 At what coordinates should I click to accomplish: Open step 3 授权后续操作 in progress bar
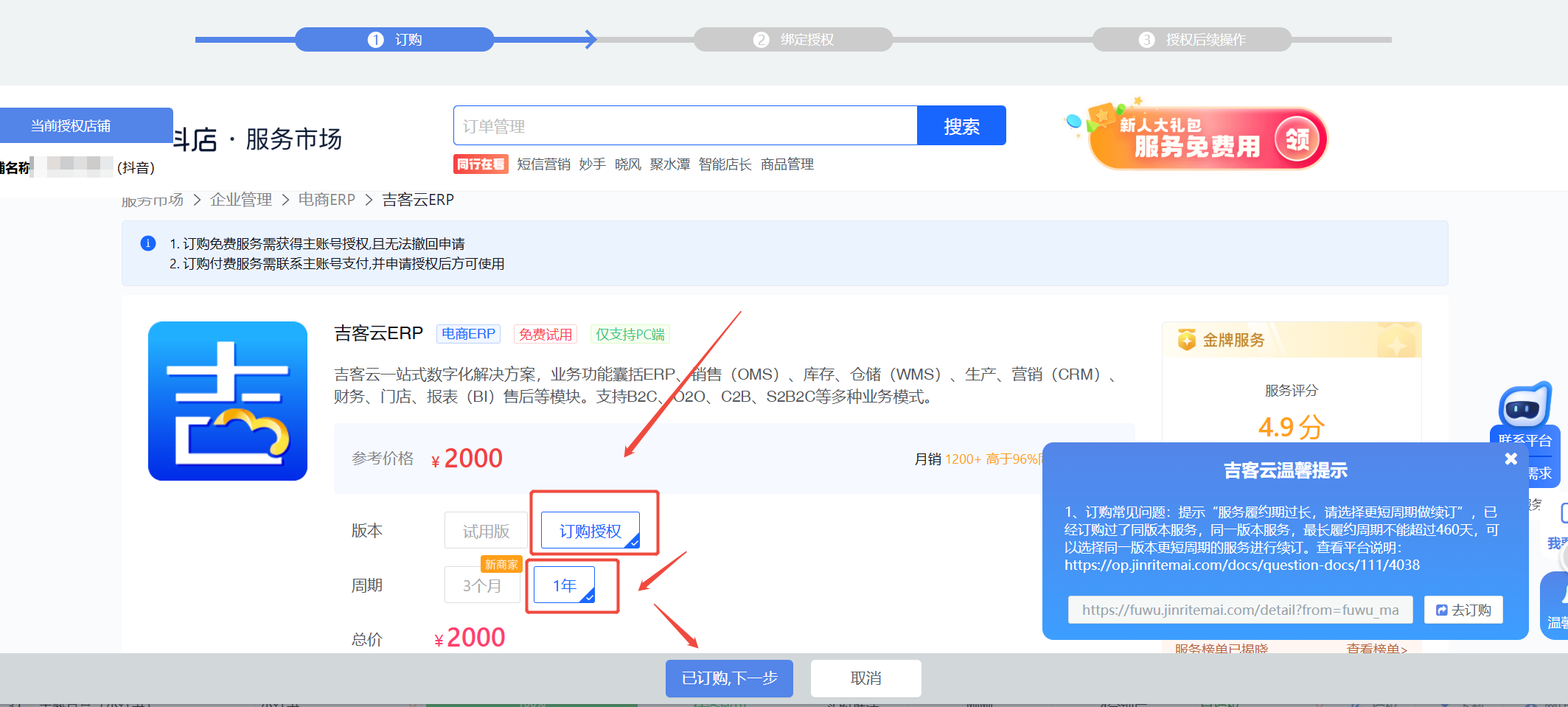coord(1192,40)
